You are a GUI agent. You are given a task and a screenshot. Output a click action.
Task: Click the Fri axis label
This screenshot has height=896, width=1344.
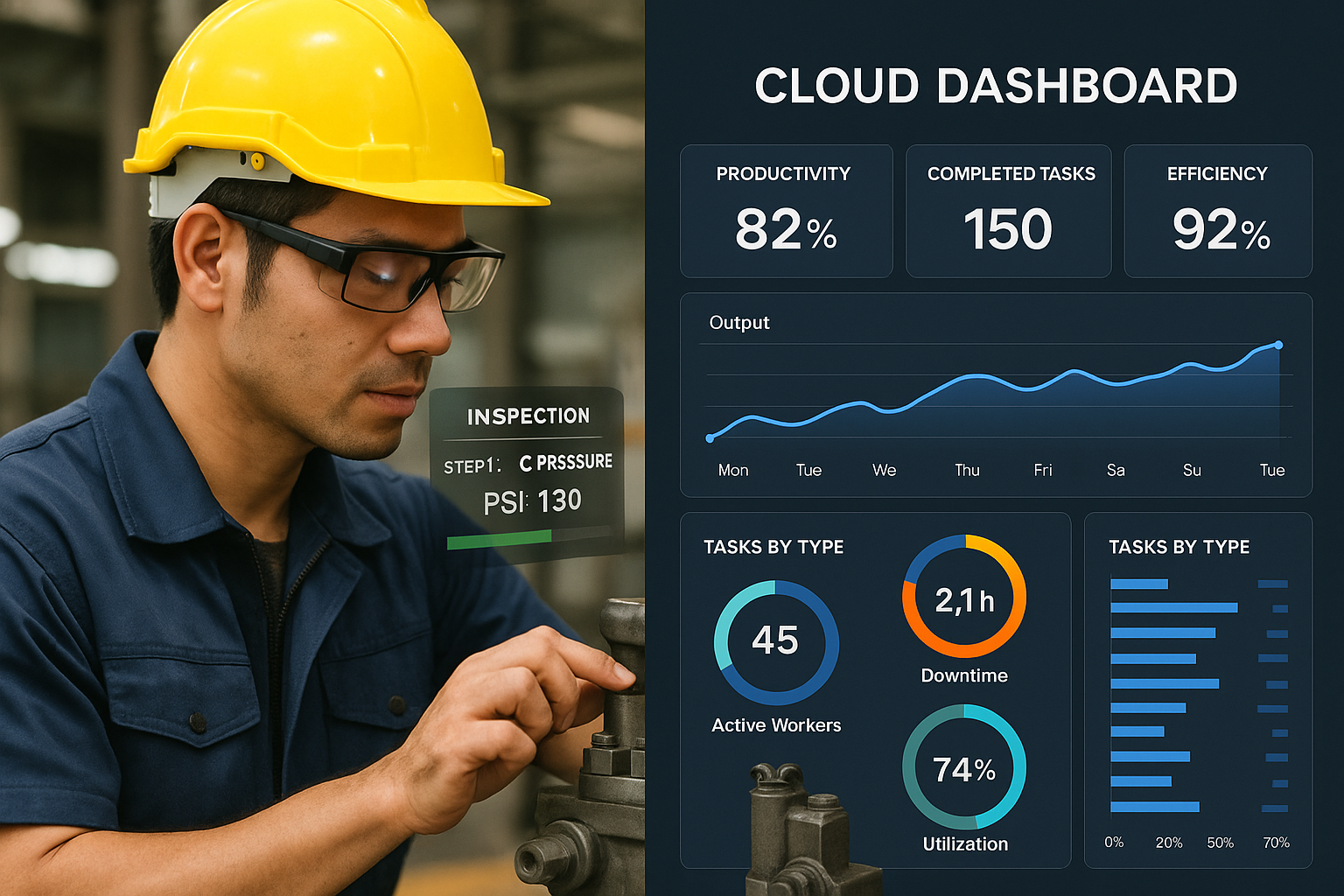1043,471
